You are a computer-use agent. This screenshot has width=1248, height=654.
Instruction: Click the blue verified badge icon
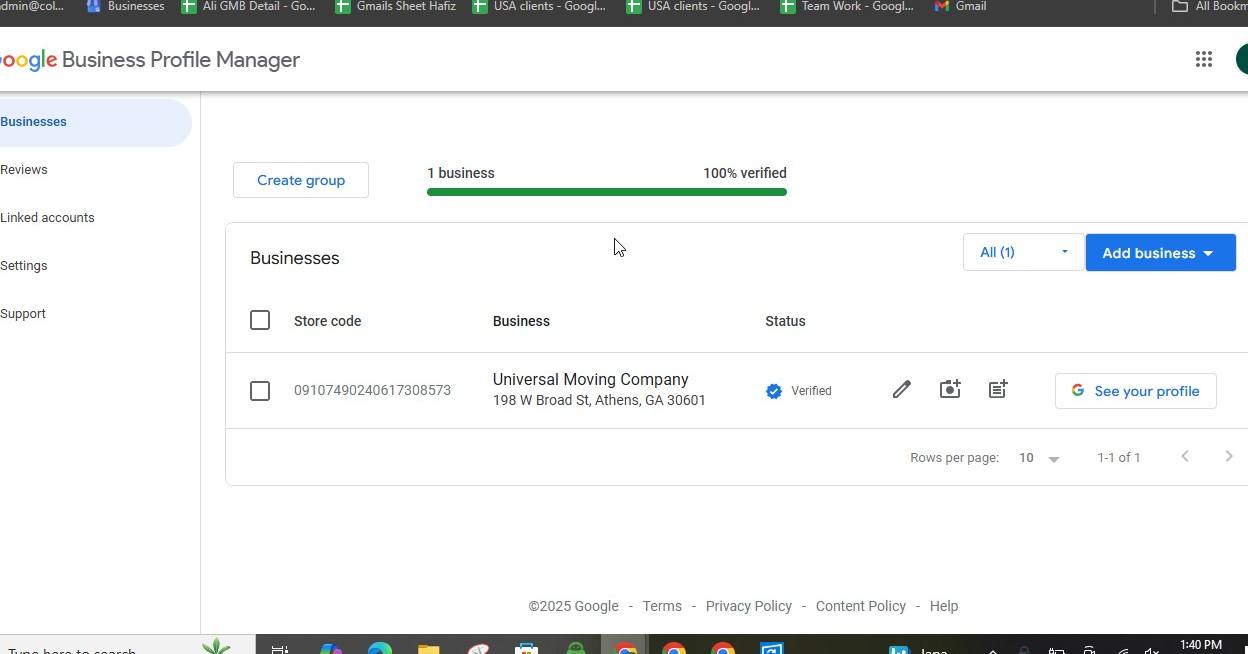[774, 391]
